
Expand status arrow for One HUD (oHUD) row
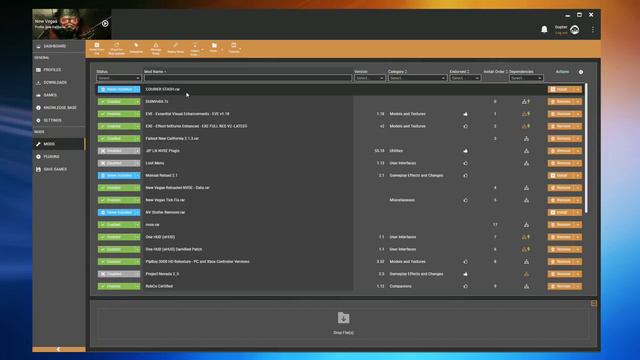(138, 237)
